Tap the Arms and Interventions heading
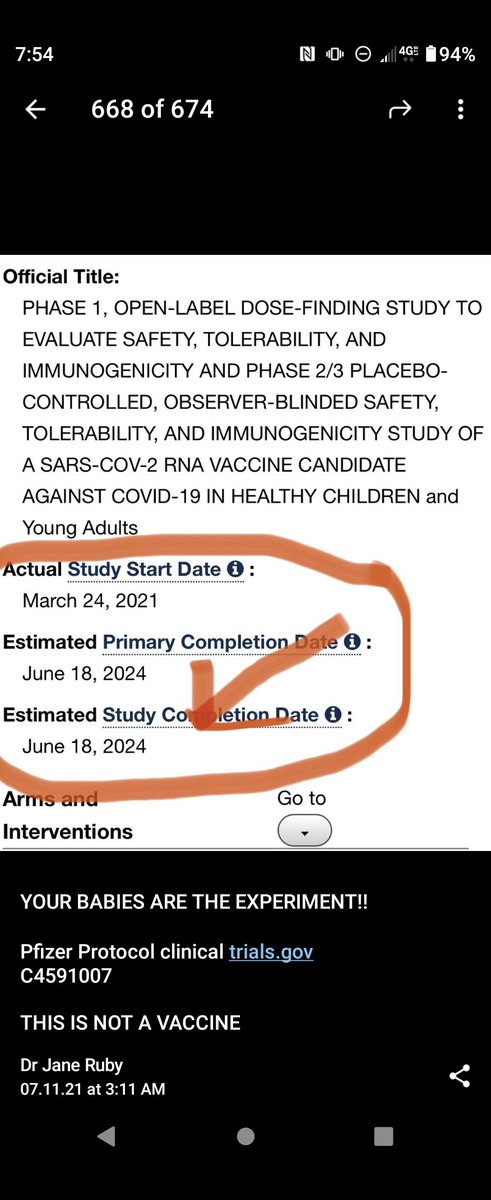Screen dimensions: 491x1200 tap(67, 815)
